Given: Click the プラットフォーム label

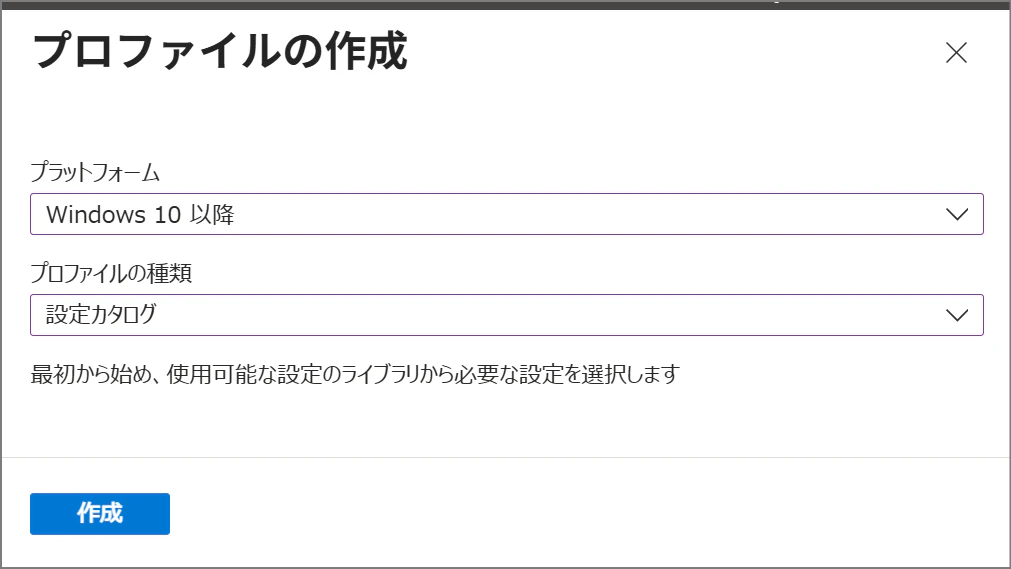Looking at the screenshot, I should click(x=95, y=172).
